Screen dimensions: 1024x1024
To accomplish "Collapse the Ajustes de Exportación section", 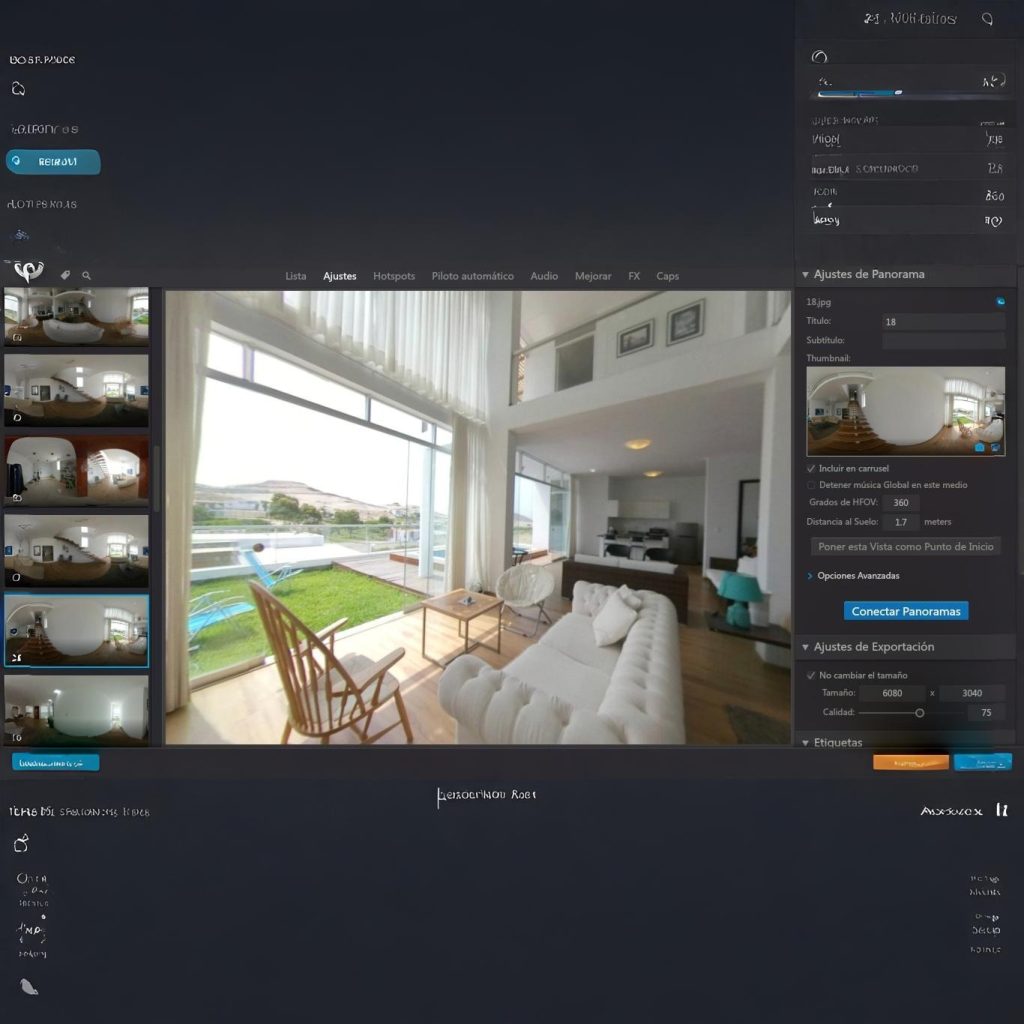I will (806, 647).
